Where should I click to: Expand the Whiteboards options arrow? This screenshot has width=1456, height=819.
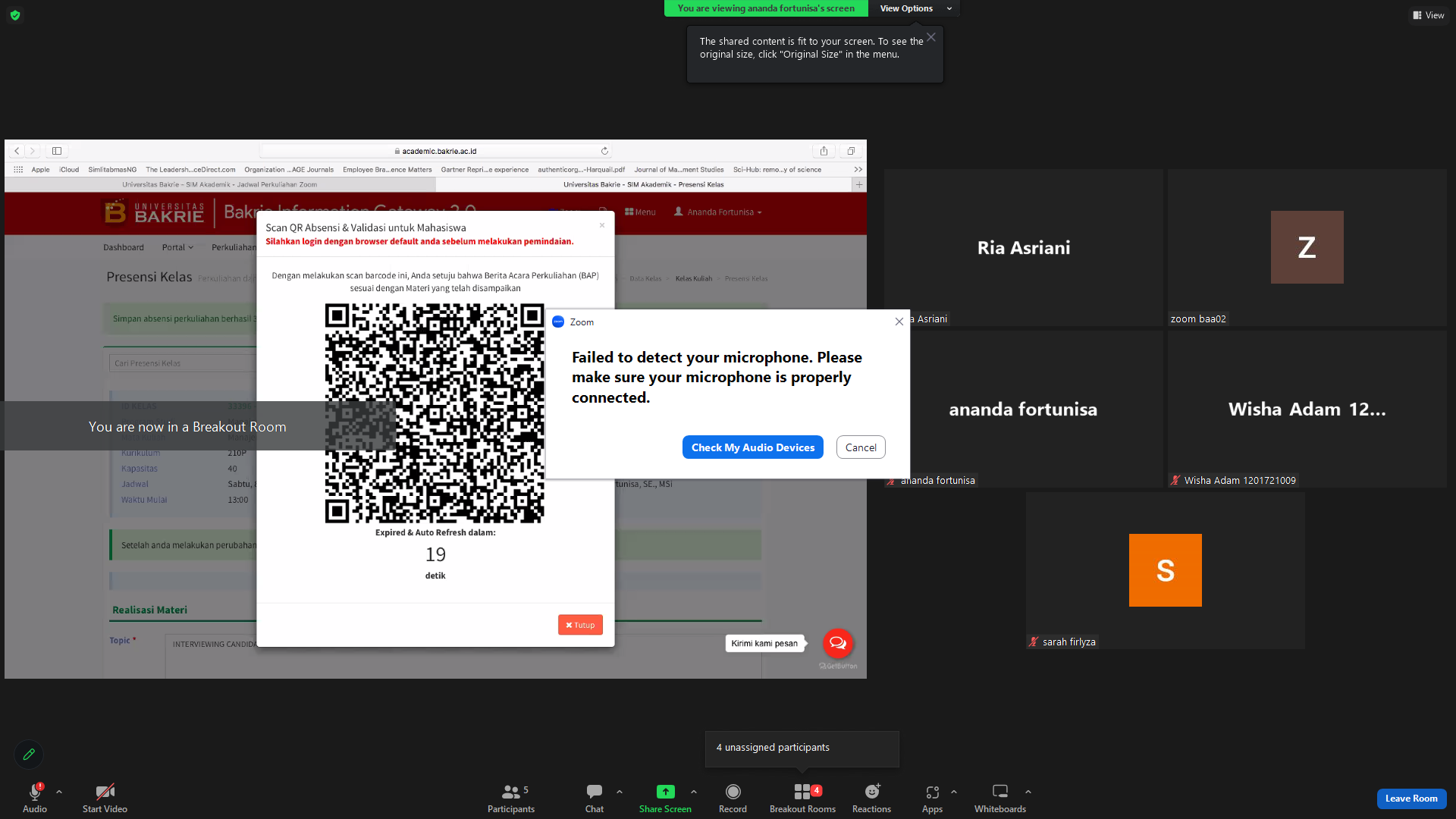[1028, 792]
